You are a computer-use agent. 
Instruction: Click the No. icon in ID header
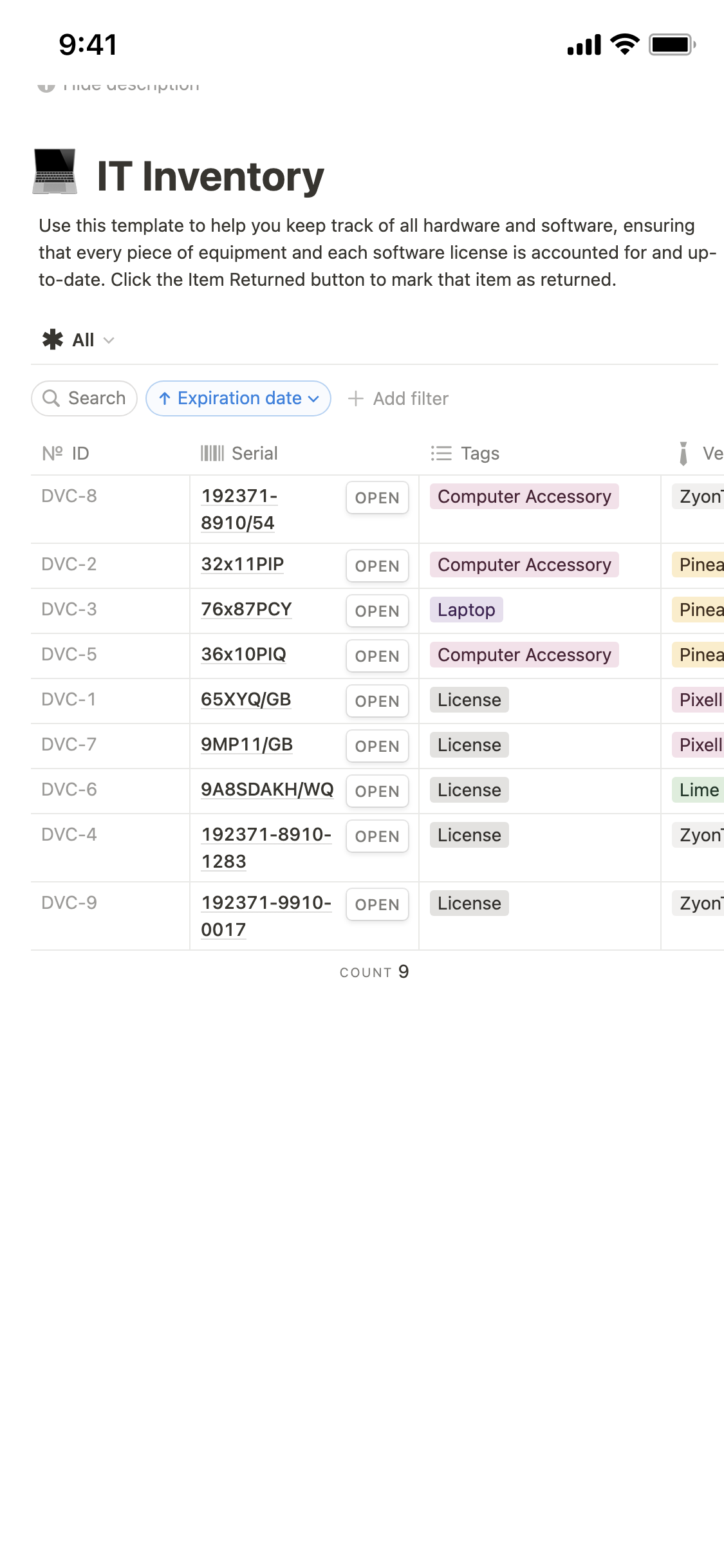[x=52, y=453]
